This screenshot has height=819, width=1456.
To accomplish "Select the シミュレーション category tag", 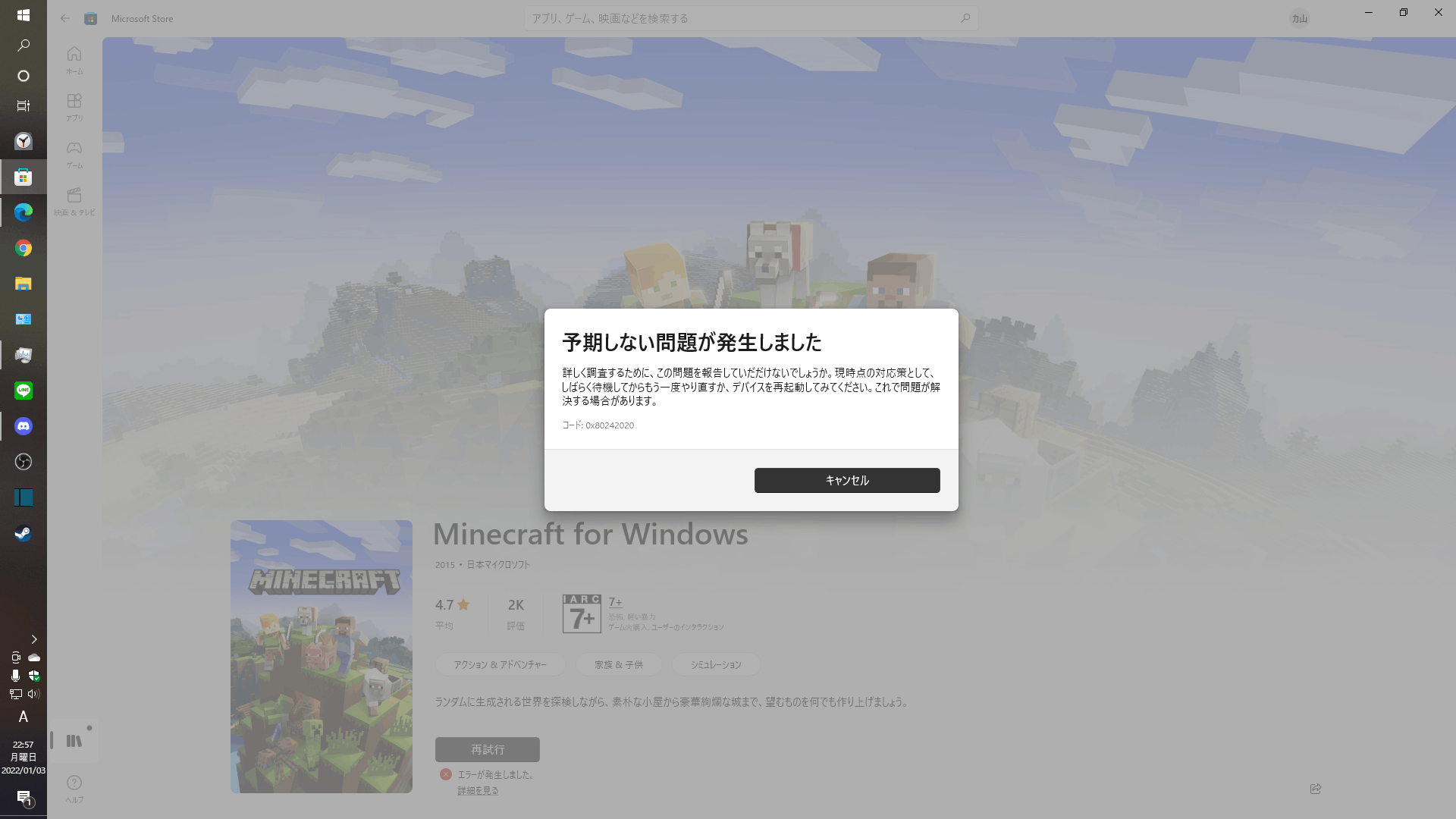I will [715, 664].
